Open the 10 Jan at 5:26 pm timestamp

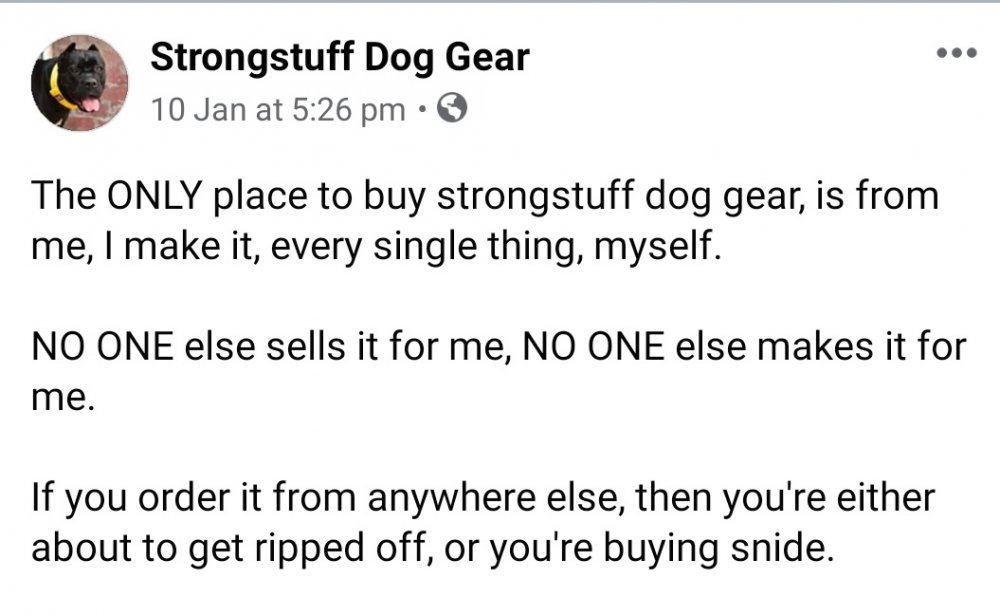pos(278,110)
